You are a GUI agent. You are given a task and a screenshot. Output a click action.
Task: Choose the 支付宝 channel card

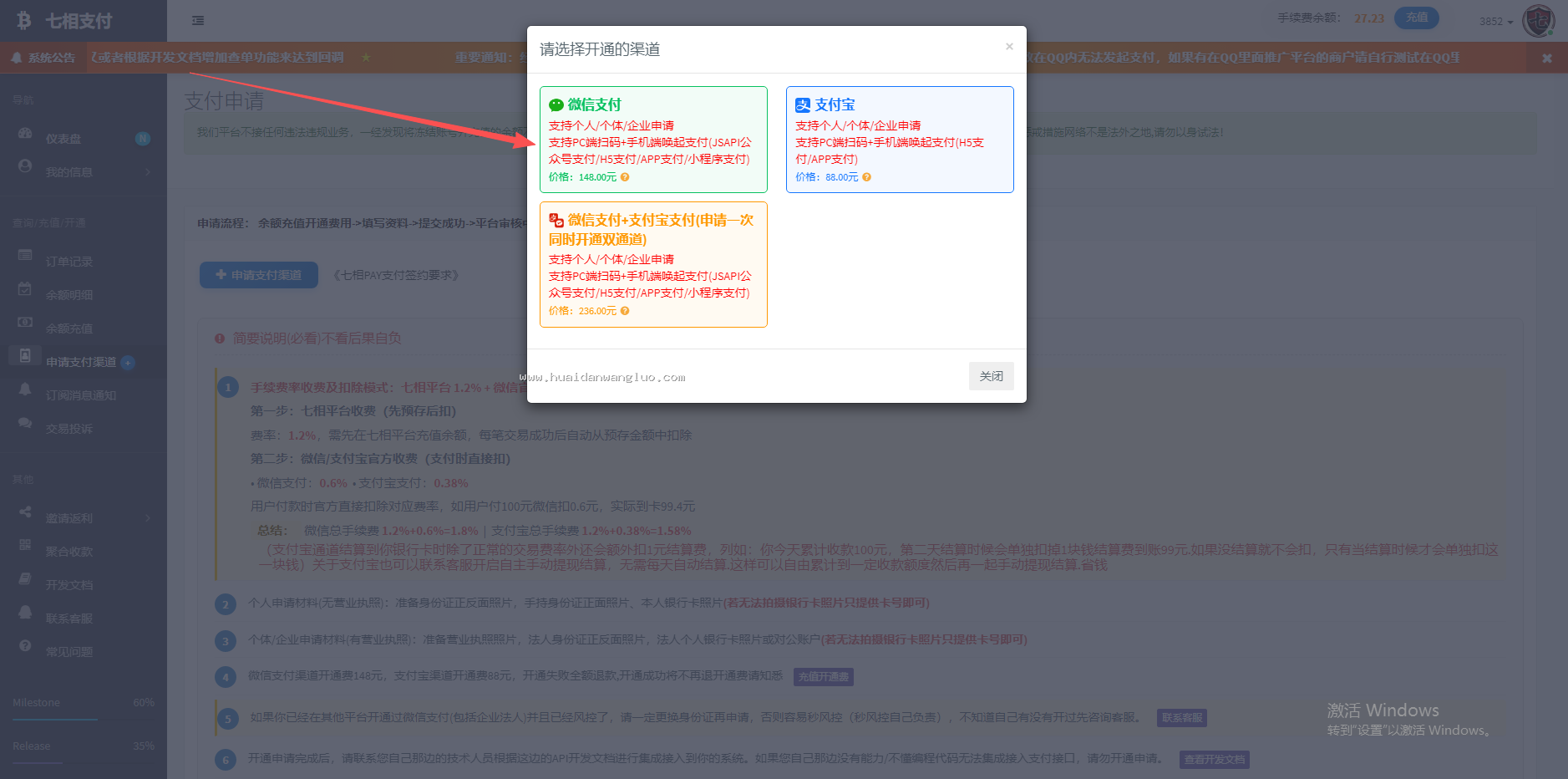pos(900,140)
